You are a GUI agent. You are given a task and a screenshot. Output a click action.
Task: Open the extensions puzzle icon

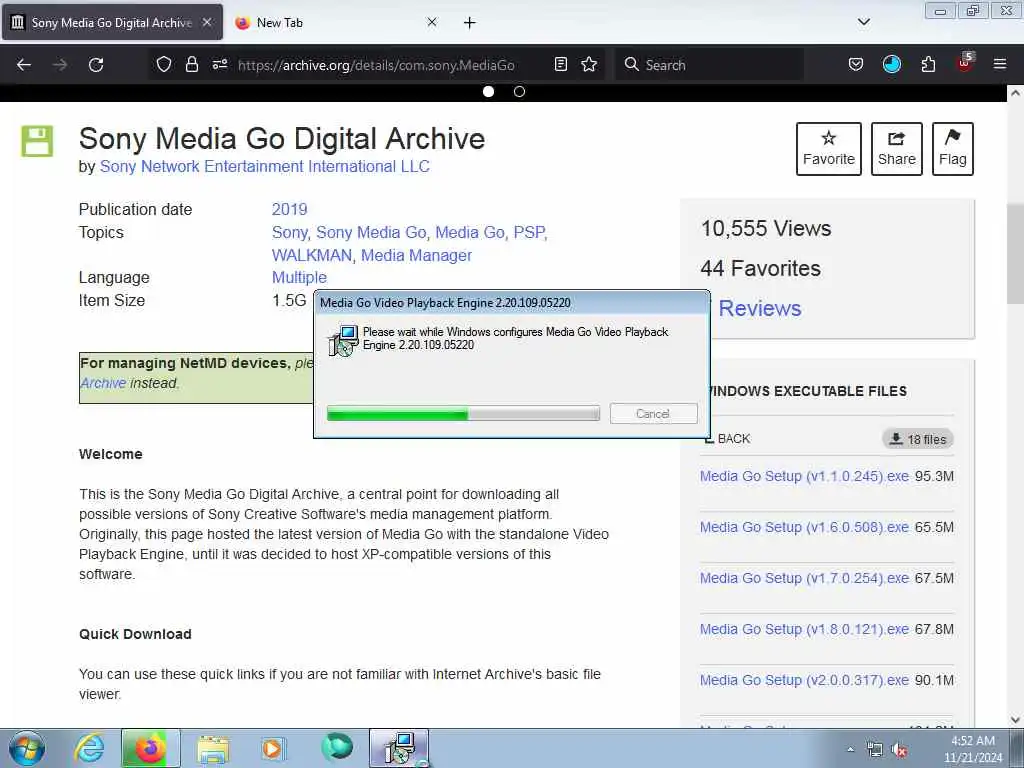[928, 64]
